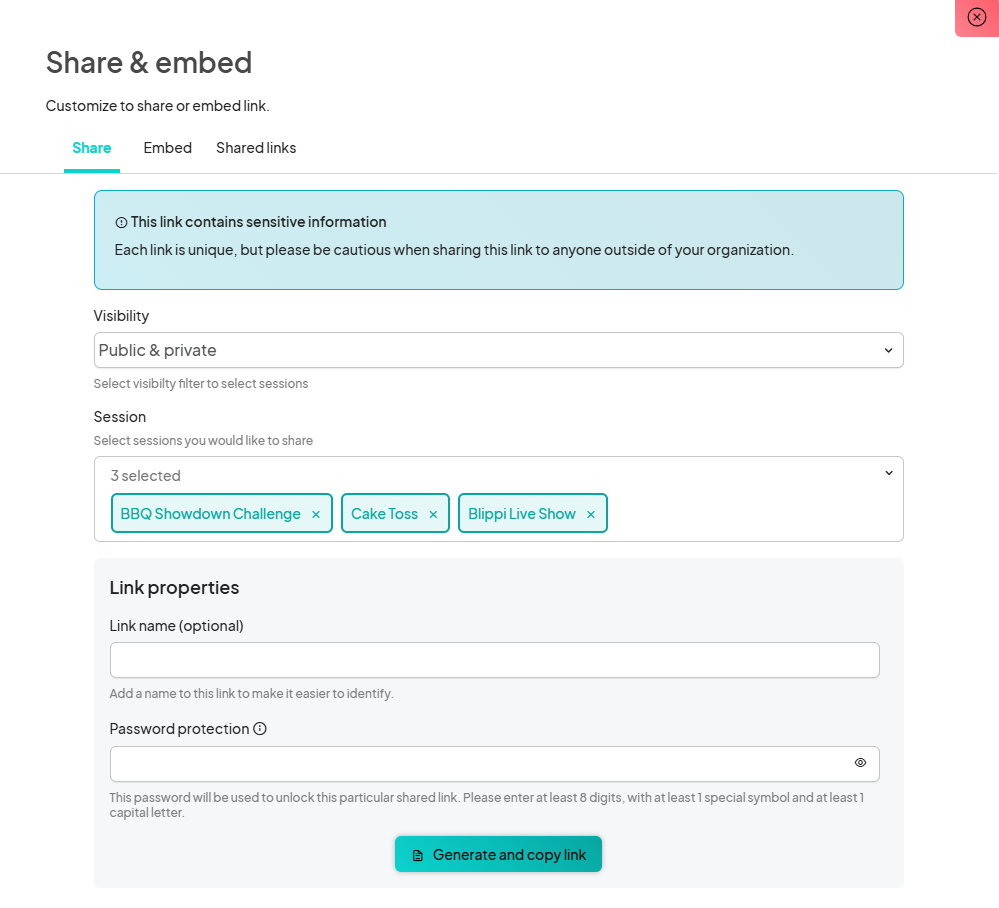Screen dimensions: 999x908
Task: Open the Shared links tab
Action: pos(256,148)
